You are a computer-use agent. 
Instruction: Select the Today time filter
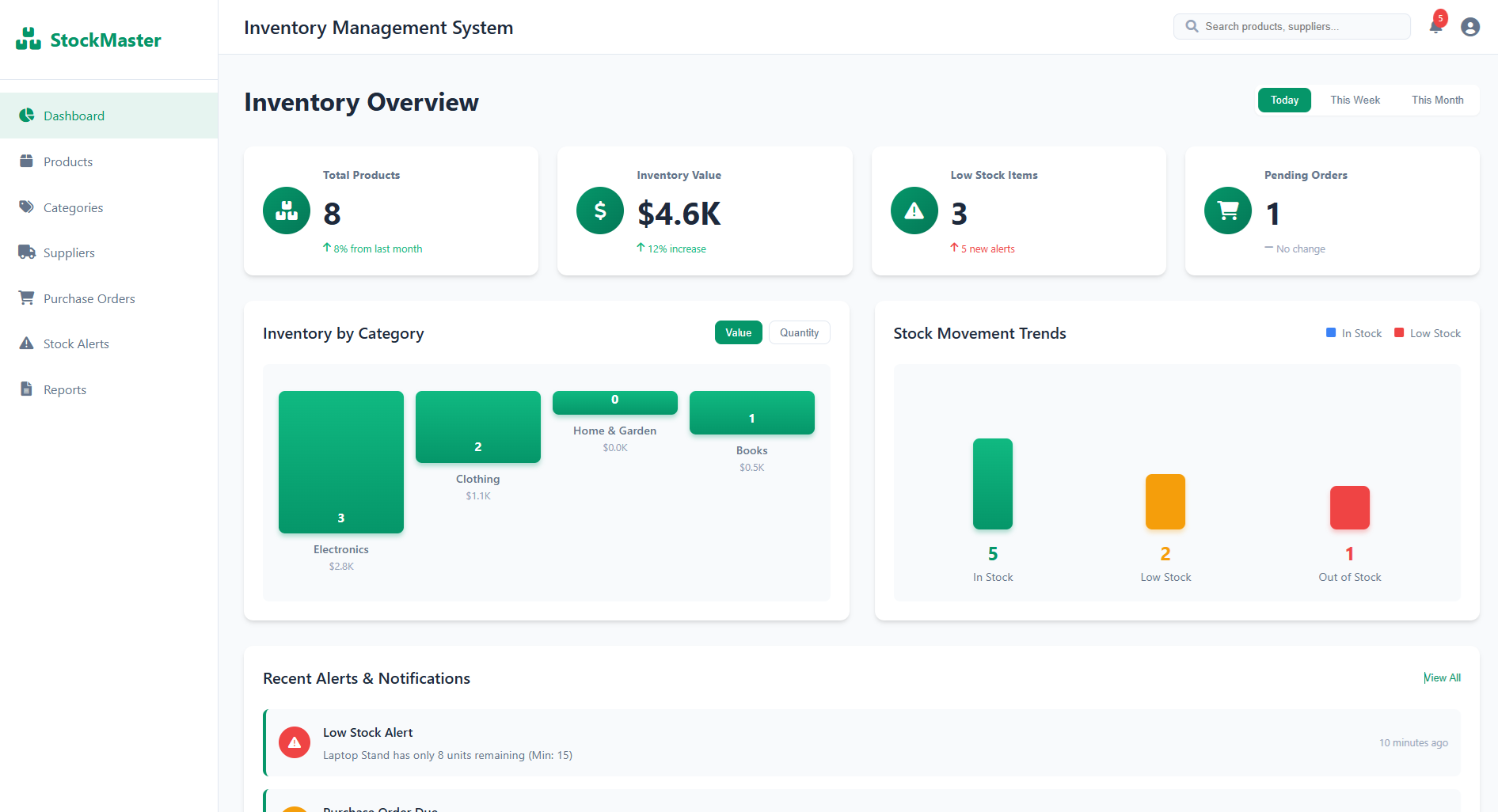click(1283, 100)
